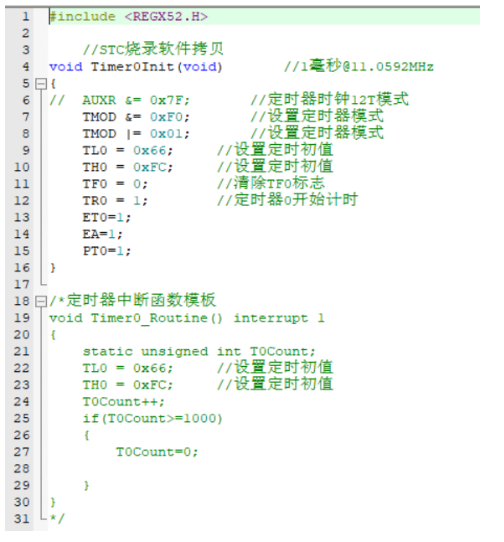
Task: Click the TMOD &= 0xF0; statement
Action: tap(136, 117)
